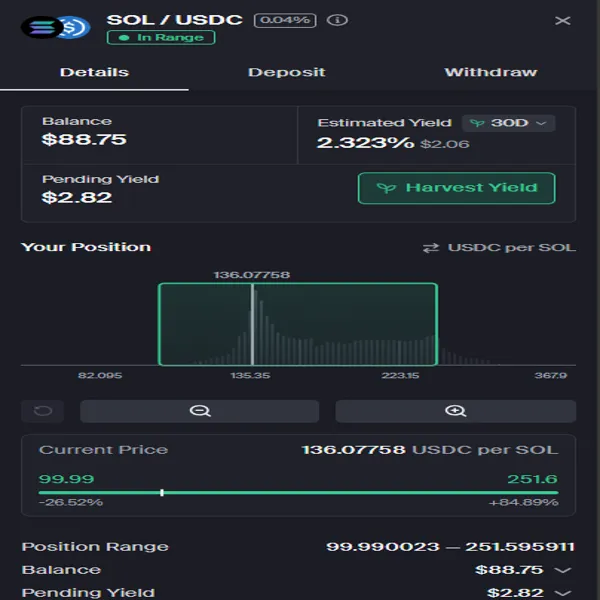This screenshot has width=600, height=600.
Task: Click the zoom in magnifier button
Action: (455, 411)
